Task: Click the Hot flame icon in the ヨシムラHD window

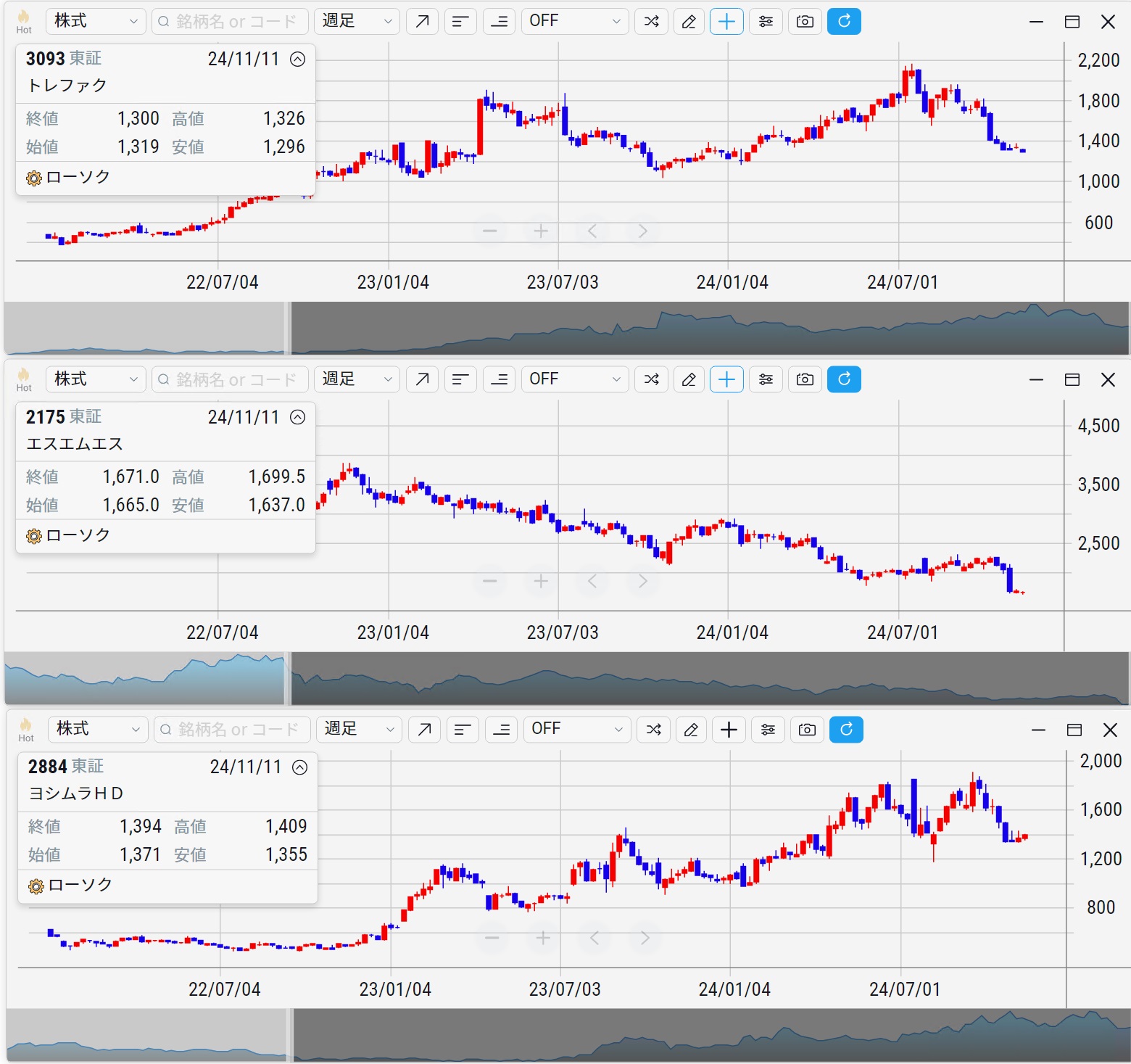Action: [x=26, y=729]
